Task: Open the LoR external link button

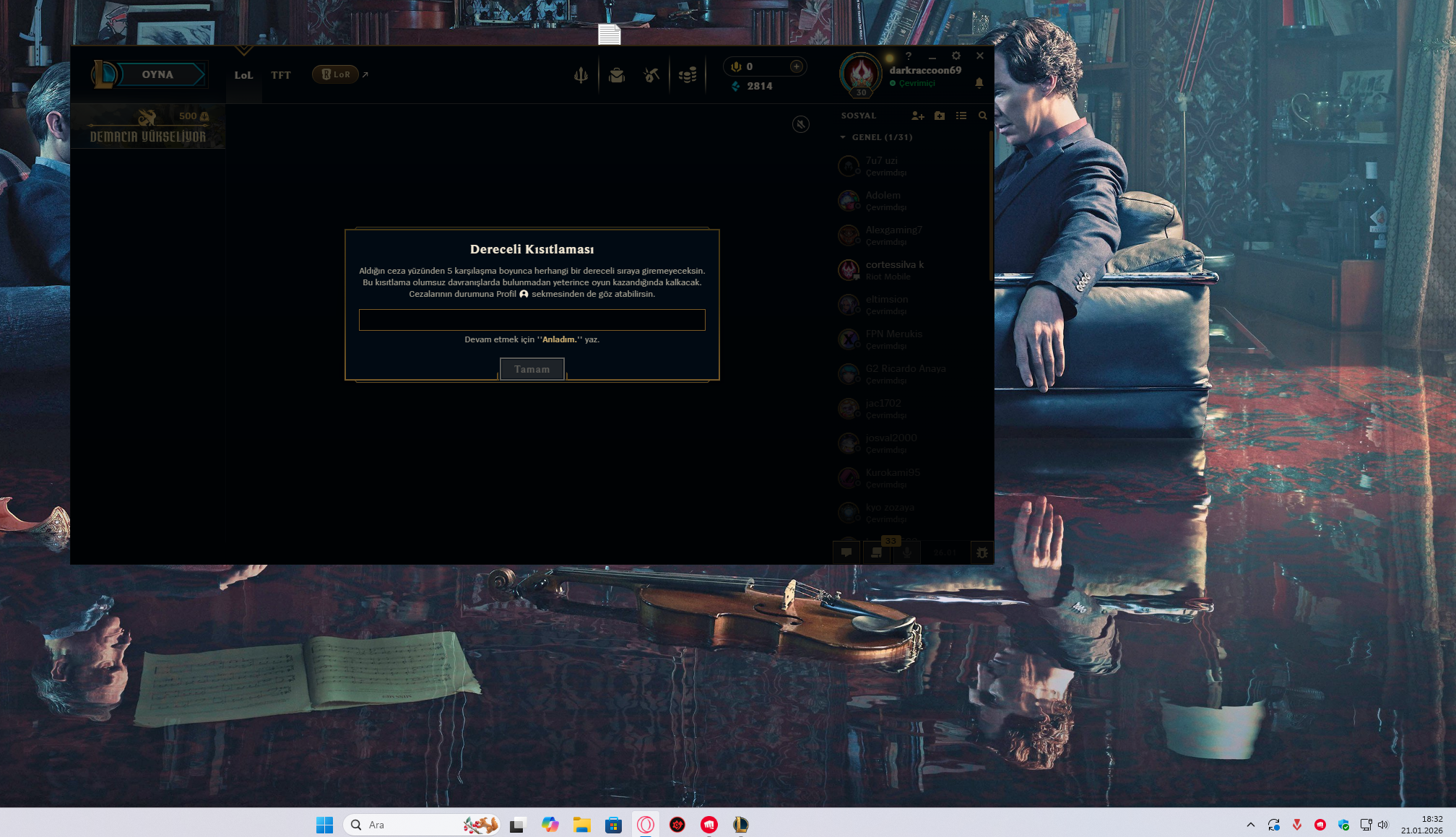Action: [x=336, y=74]
